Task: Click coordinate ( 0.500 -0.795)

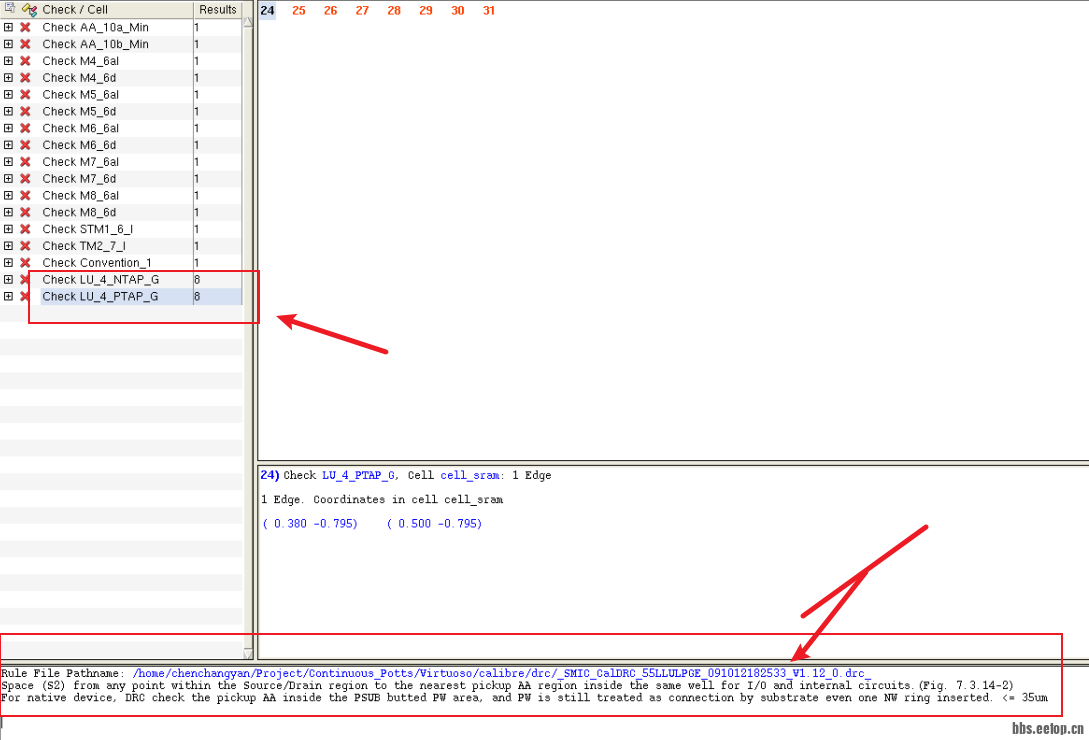Action: pos(434,523)
